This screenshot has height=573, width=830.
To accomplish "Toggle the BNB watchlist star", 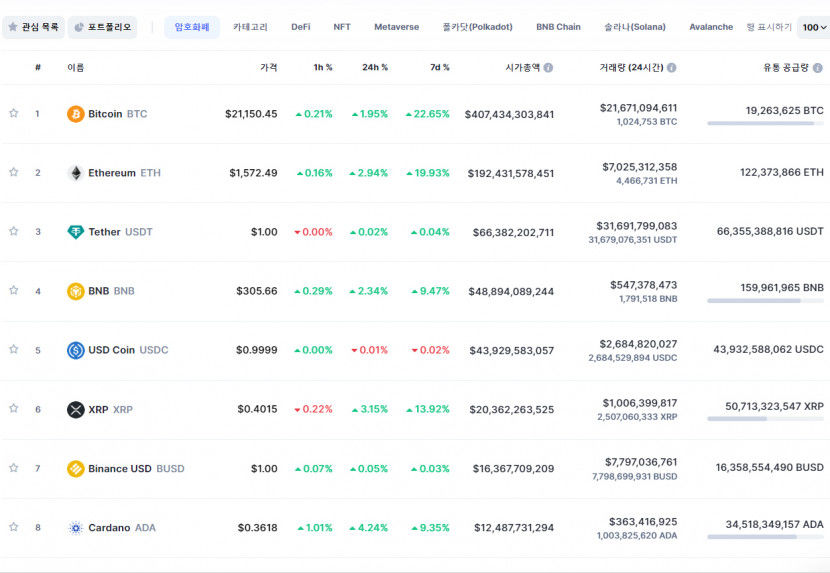I will 14,290.
